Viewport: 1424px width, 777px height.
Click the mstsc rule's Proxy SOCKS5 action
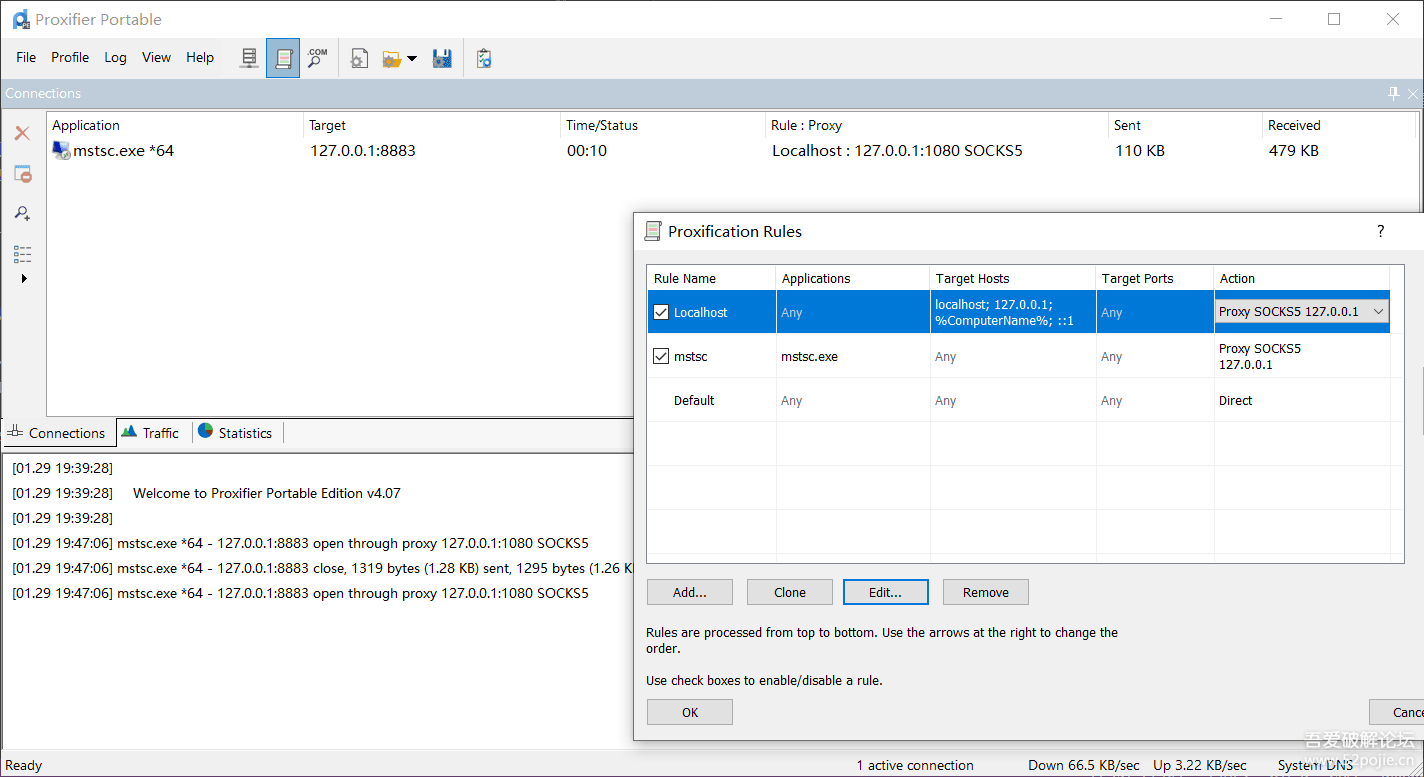(x=1260, y=356)
